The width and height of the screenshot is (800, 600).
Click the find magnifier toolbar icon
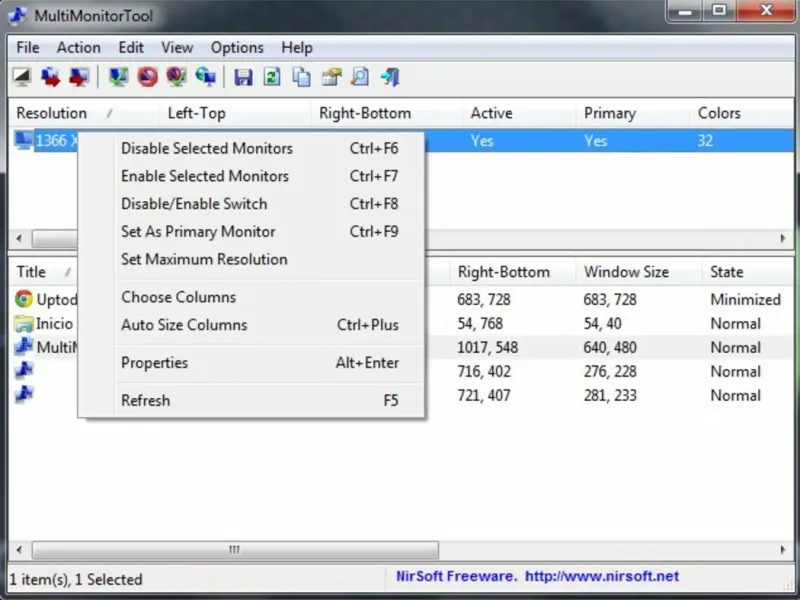[360, 77]
